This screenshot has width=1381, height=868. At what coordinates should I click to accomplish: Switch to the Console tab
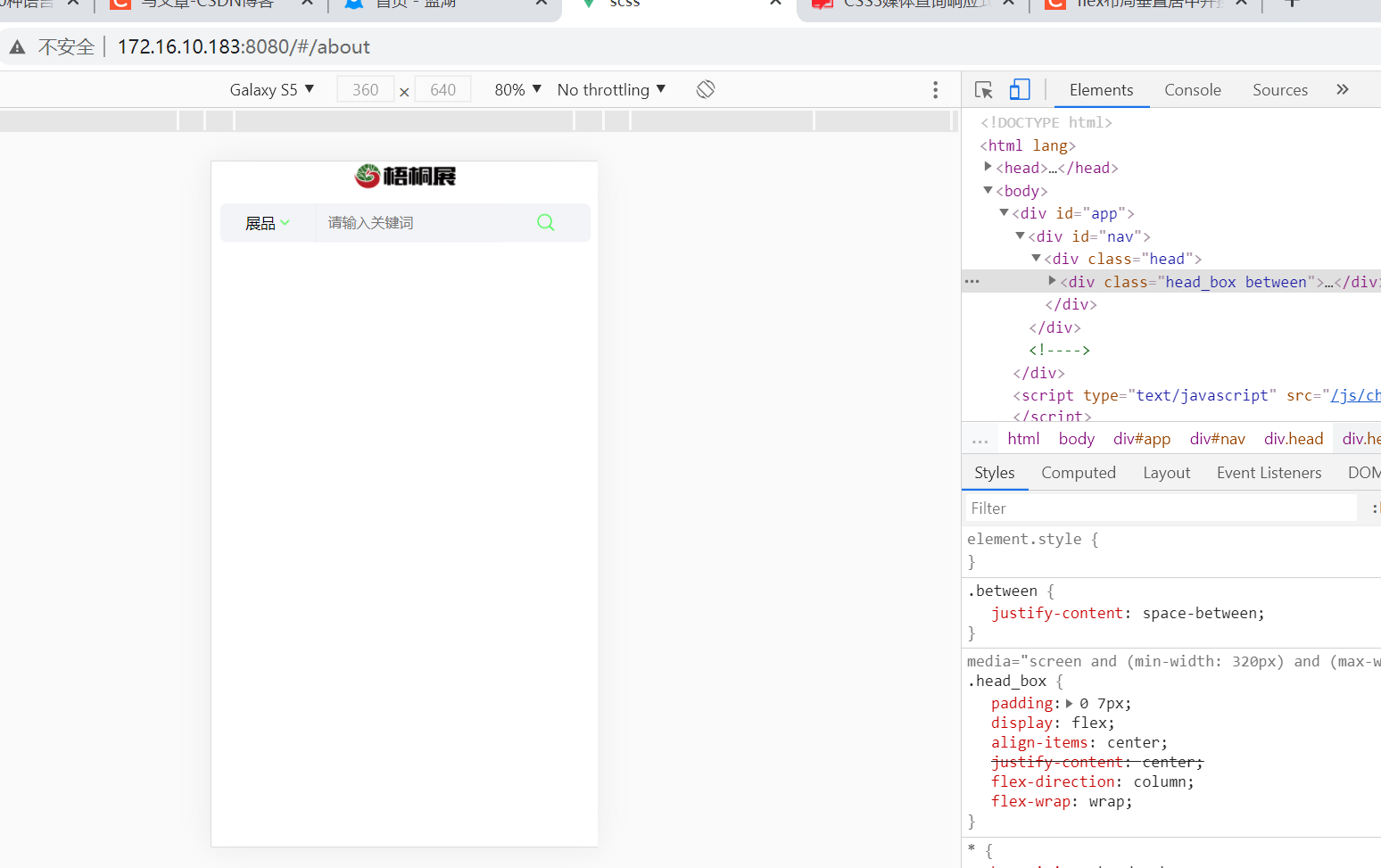1193,90
